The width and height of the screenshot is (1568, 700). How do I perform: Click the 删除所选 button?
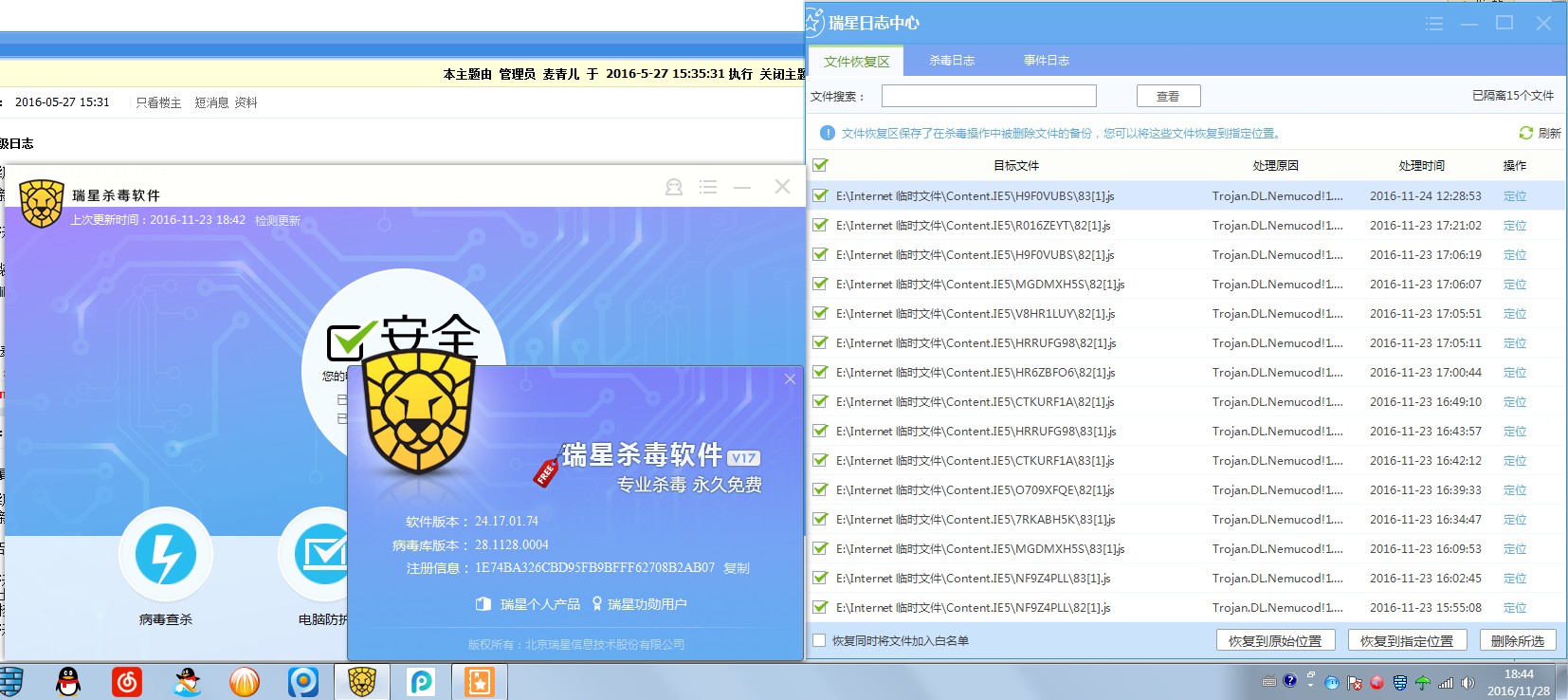pos(1517,641)
